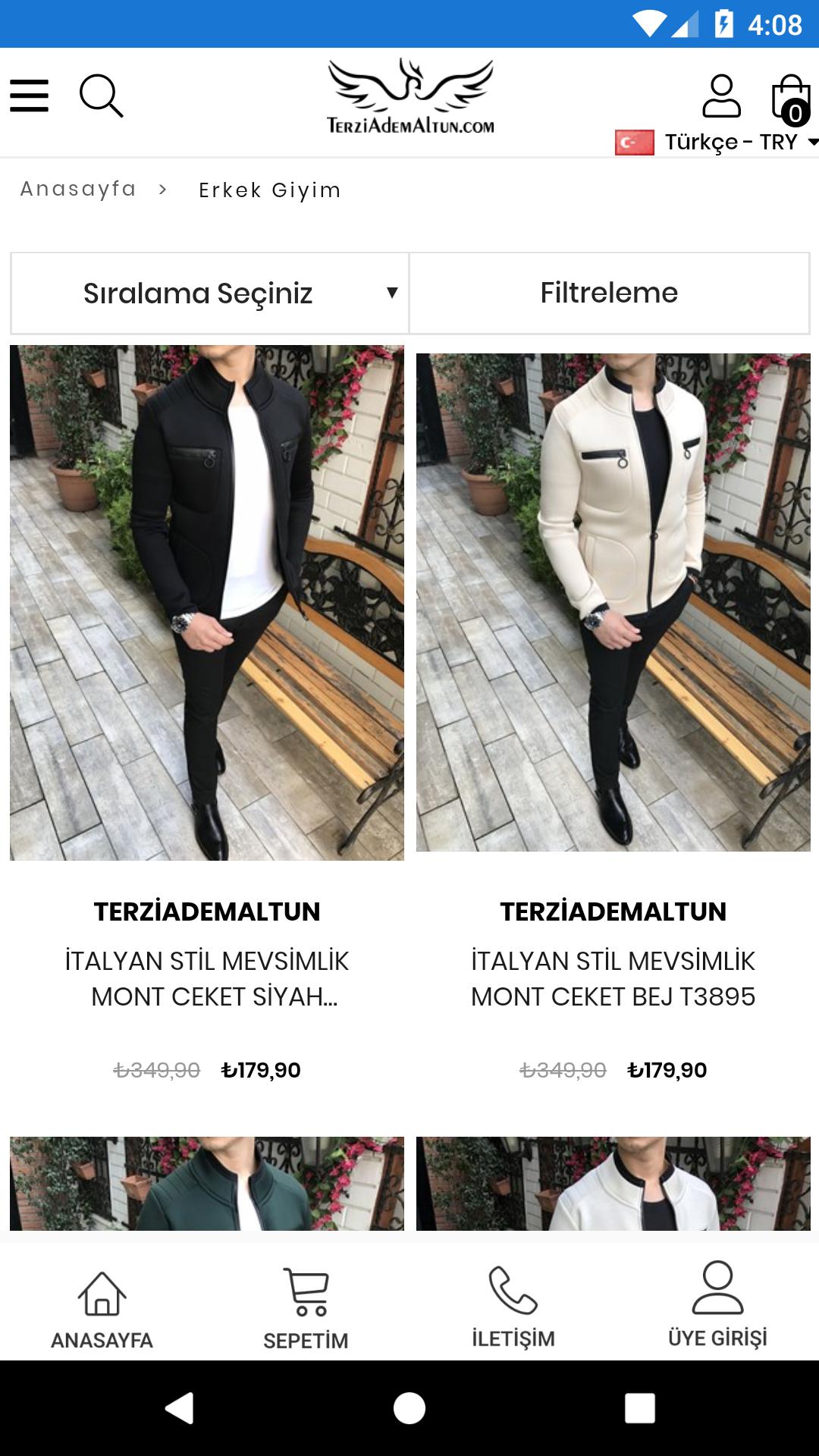View the beige jacket product image
Screen dimensions: 819x1456
pos(613,602)
